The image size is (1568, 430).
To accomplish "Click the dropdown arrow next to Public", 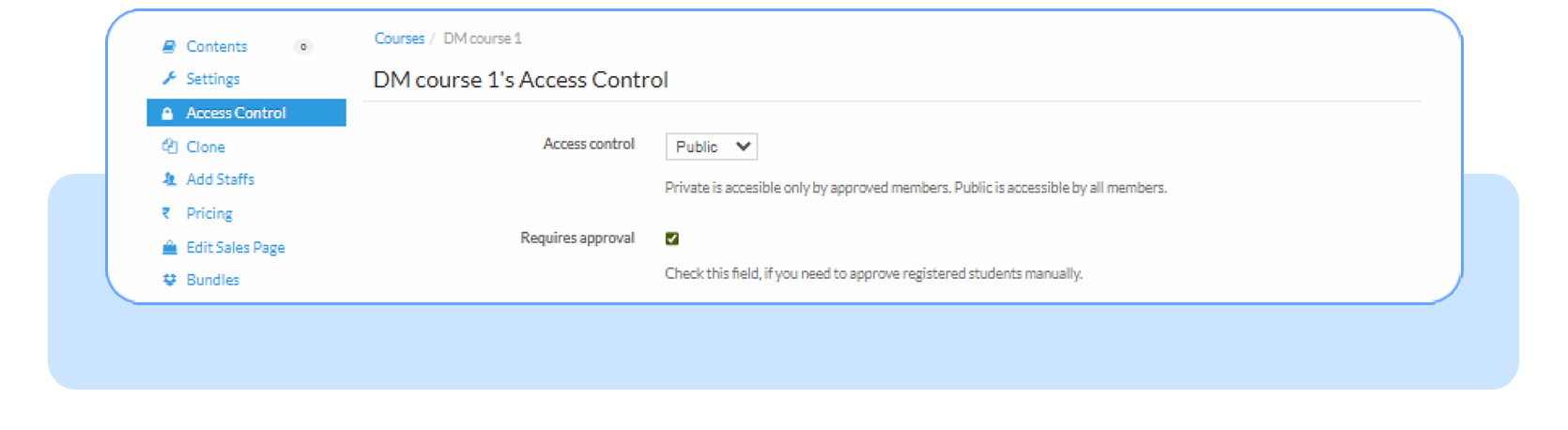I will coord(743,146).
